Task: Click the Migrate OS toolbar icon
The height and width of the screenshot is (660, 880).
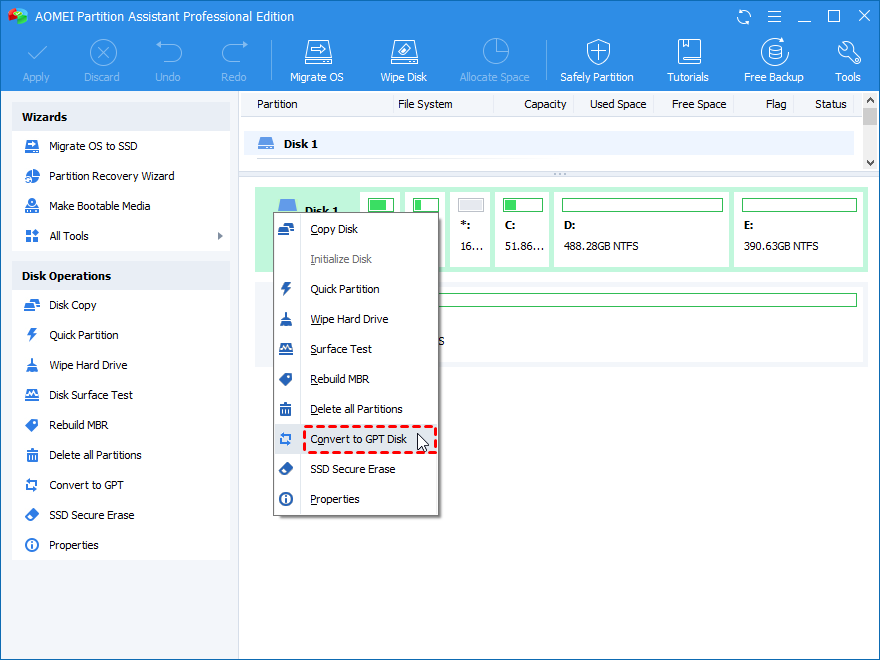Action: pos(316,59)
